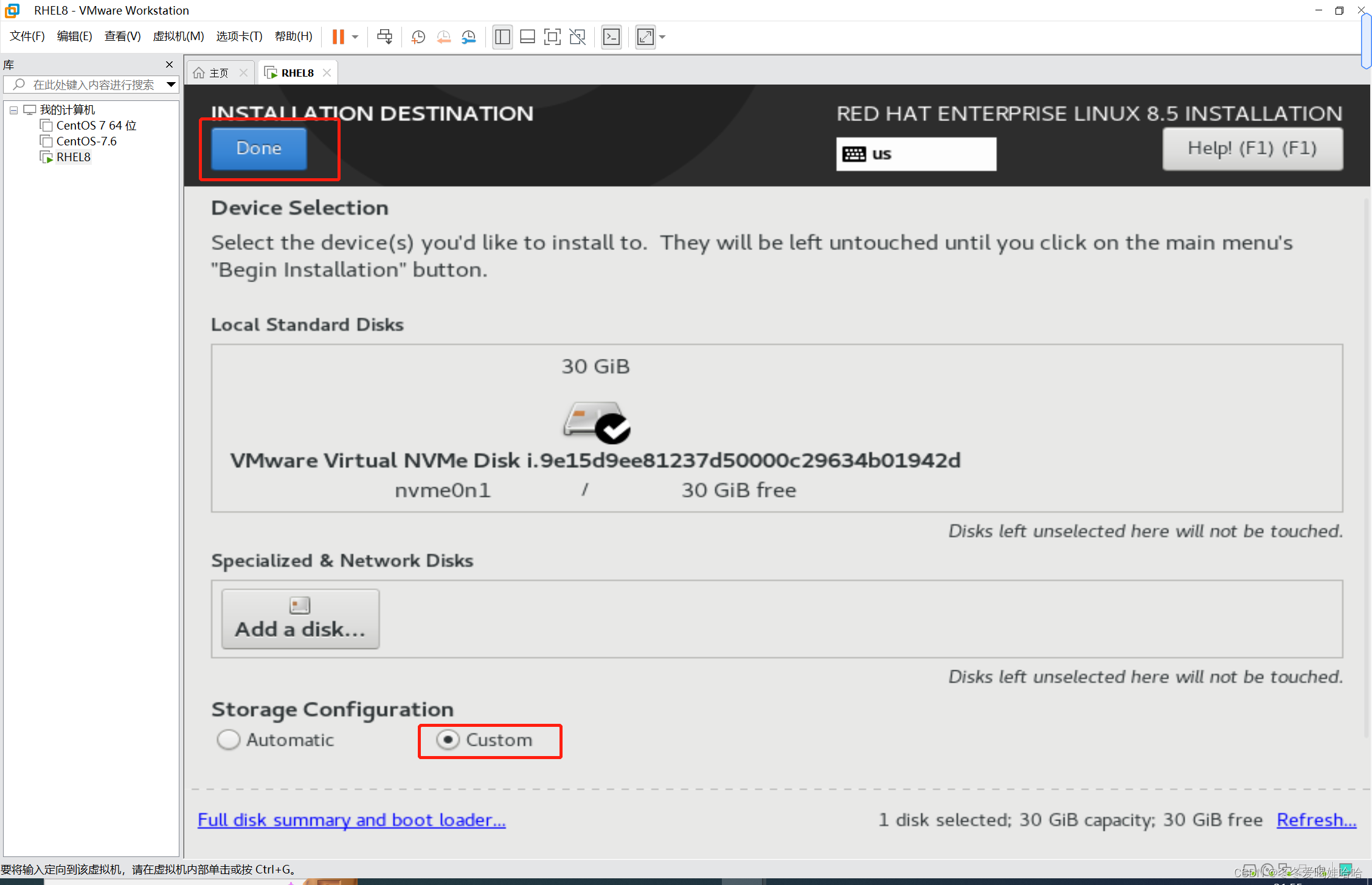Click the VMware Workstation app icon

pos(12,10)
